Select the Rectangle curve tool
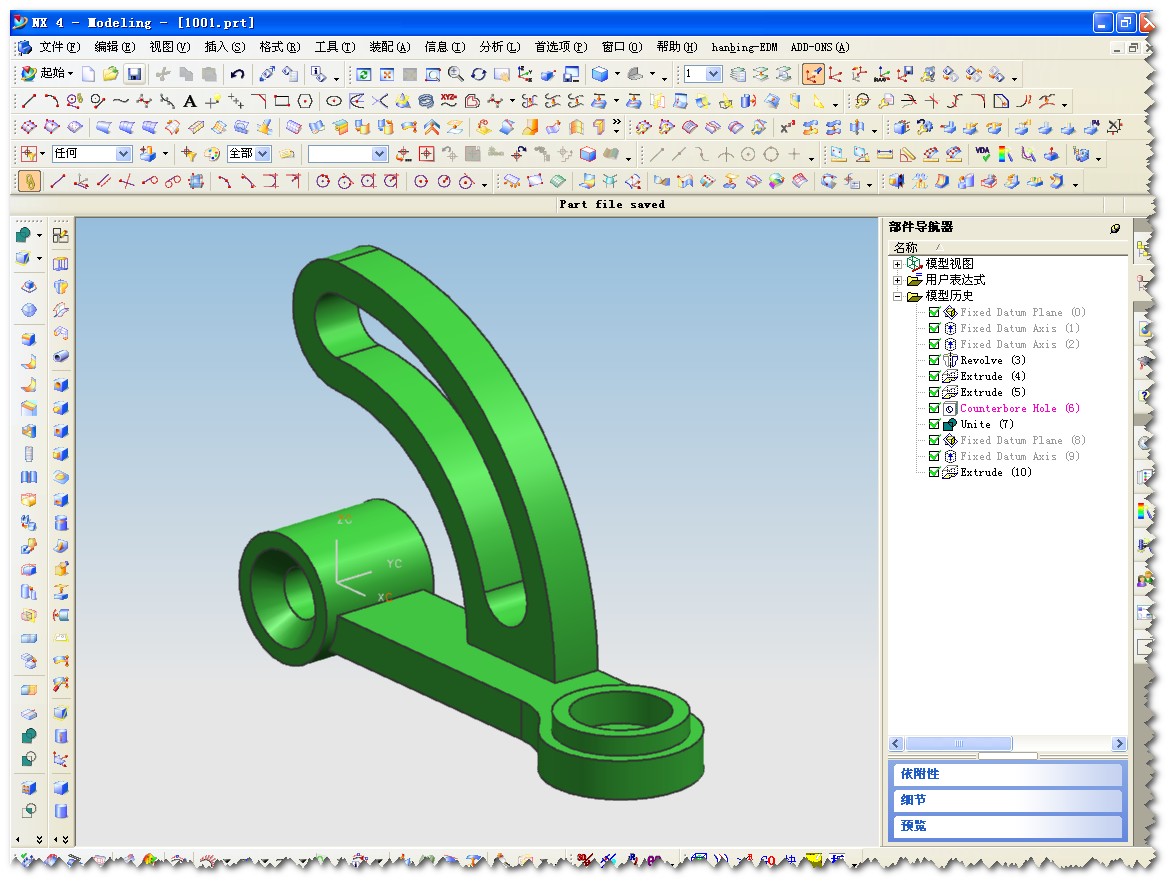 [x=282, y=101]
